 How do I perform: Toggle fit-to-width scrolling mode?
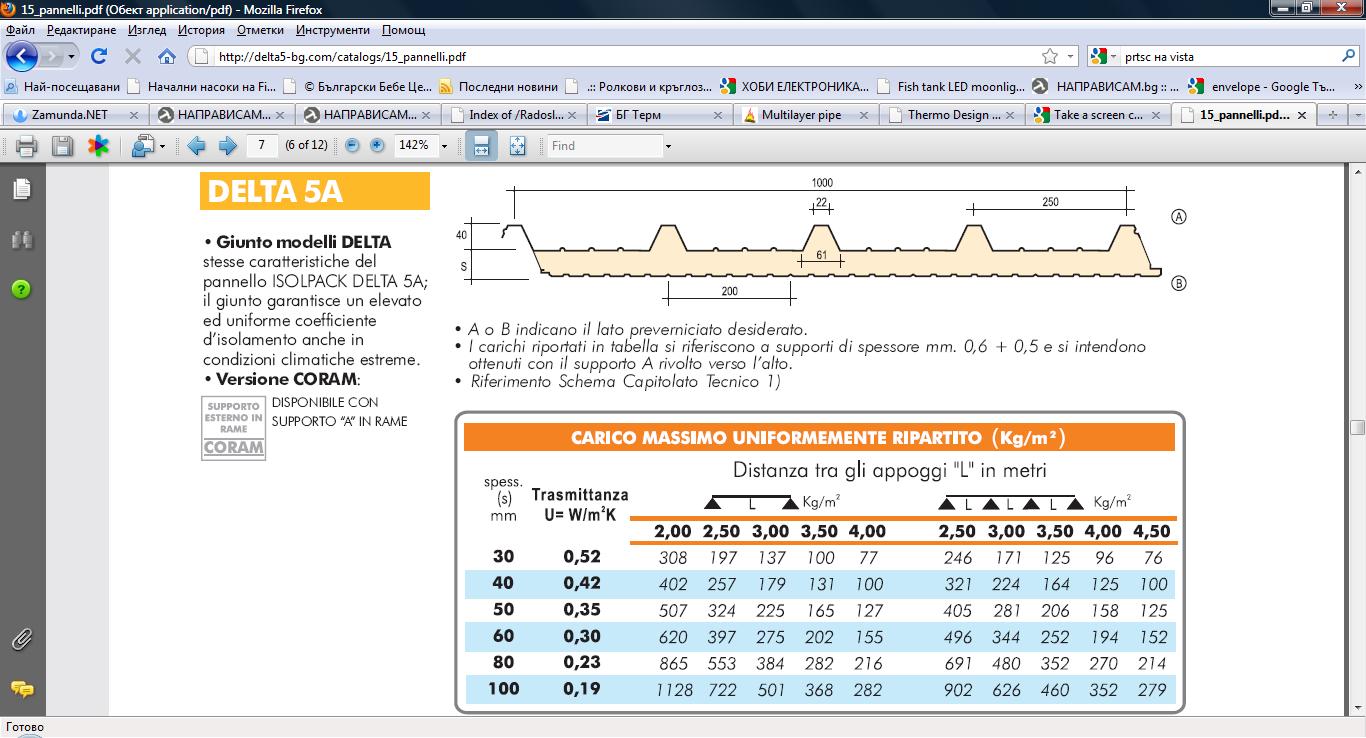(x=481, y=146)
